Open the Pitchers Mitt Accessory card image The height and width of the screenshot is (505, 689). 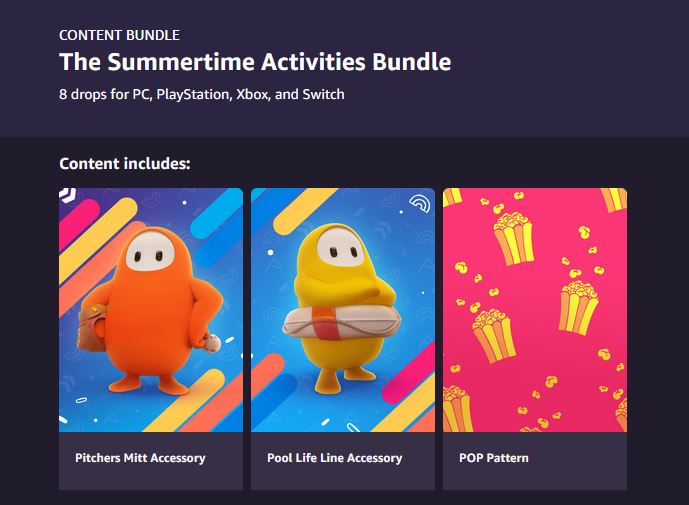[x=151, y=310]
